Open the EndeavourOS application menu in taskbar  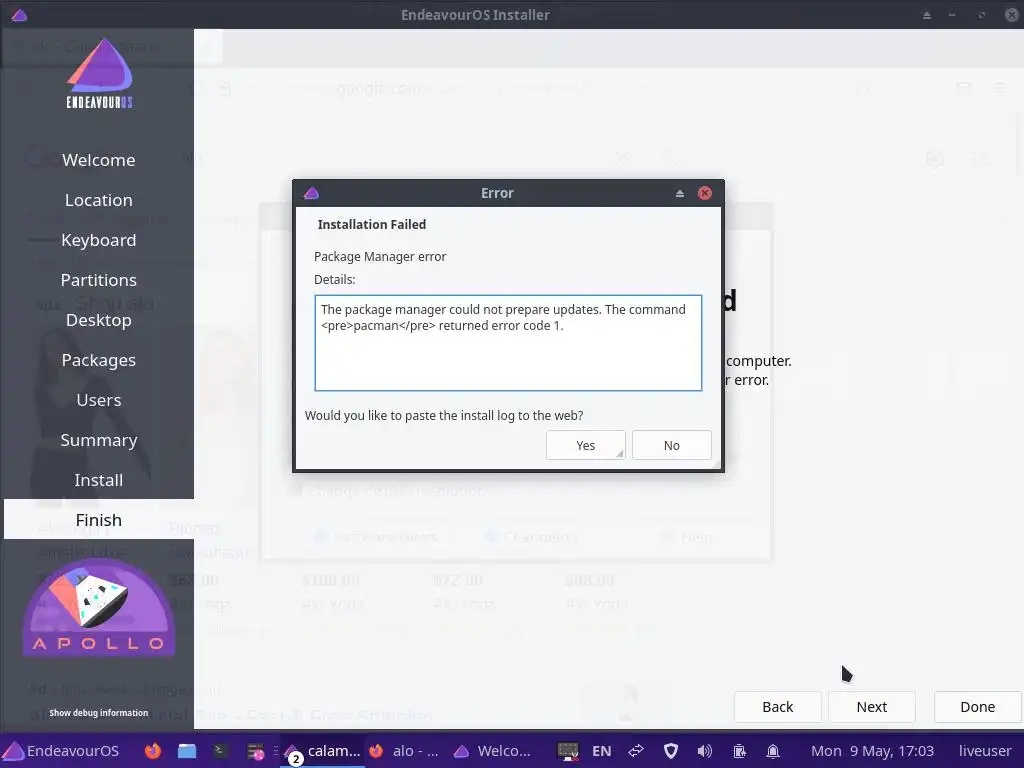(61, 751)
